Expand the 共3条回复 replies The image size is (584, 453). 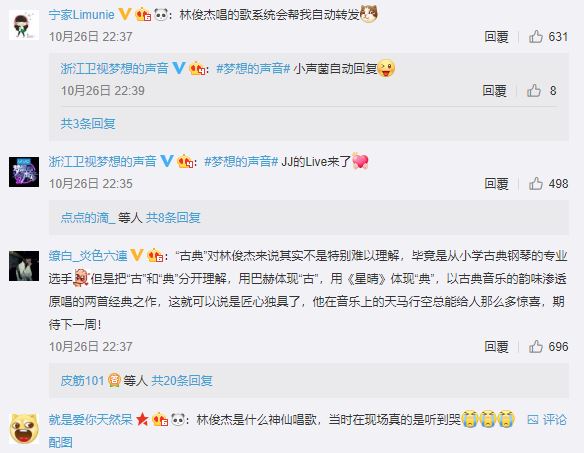tap(88, 123)
